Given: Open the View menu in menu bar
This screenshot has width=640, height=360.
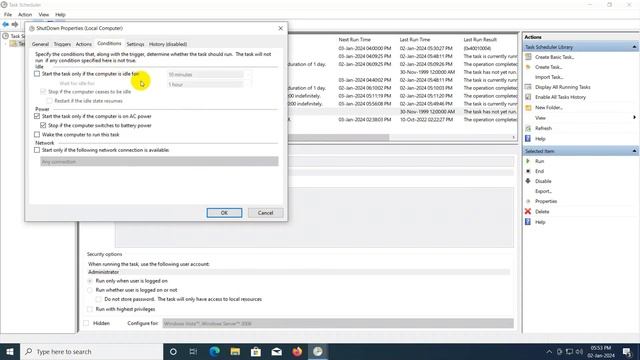Looking at the screenshot, I should pyautogui.click(x=44, y=14).
